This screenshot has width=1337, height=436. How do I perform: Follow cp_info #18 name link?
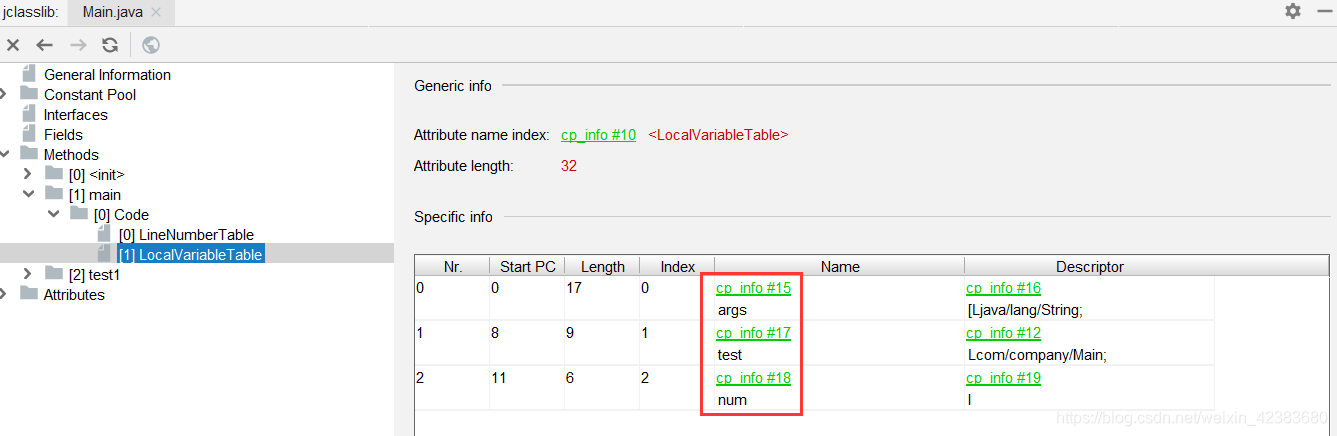[753, 378]
